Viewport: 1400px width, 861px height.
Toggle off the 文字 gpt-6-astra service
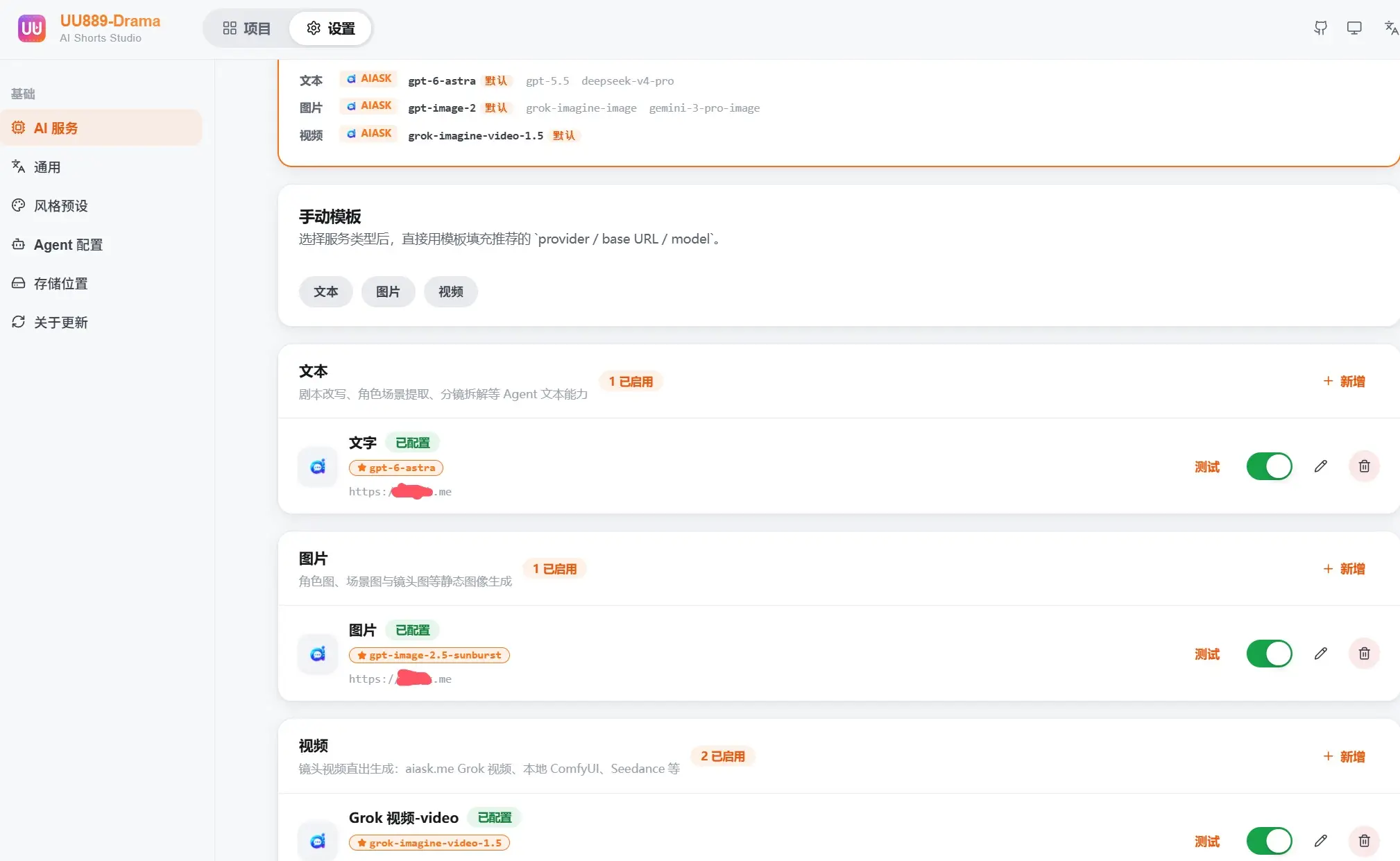(x=1269, y=466)
